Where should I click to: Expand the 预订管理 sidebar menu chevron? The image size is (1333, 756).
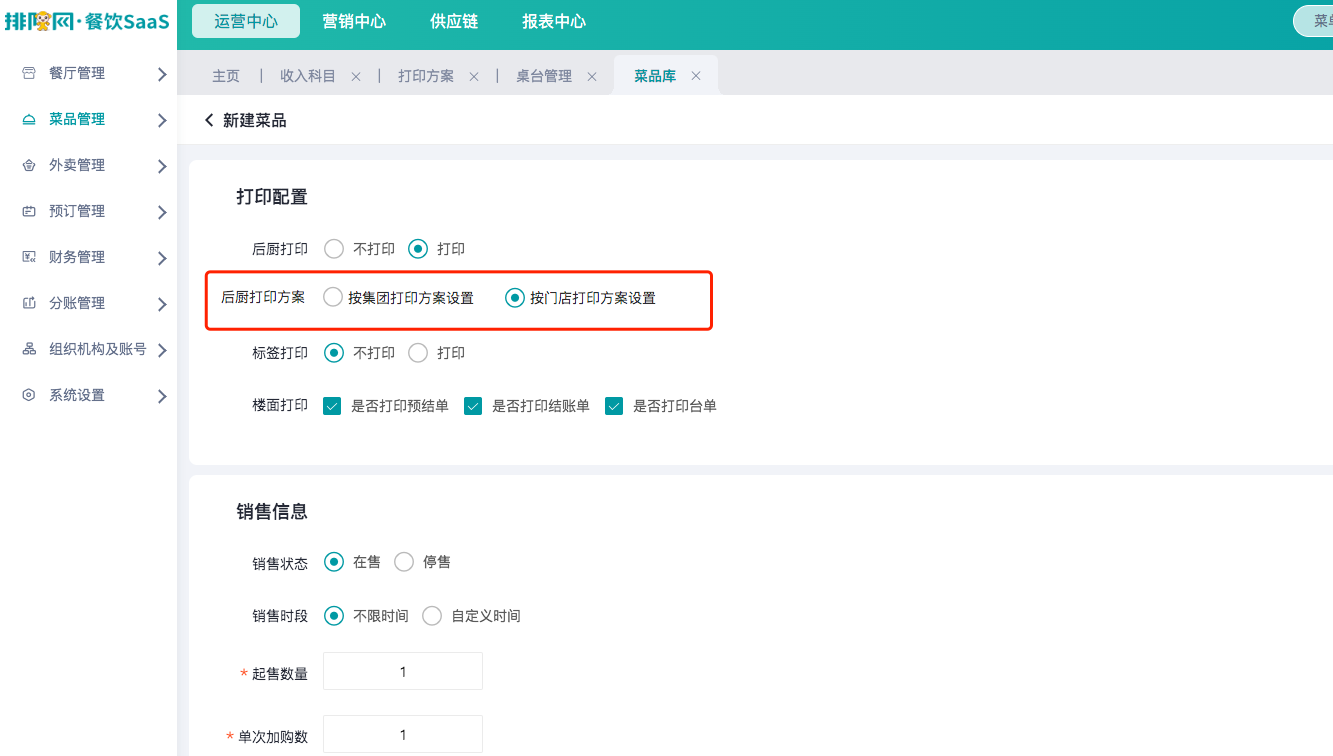point(162,212)
